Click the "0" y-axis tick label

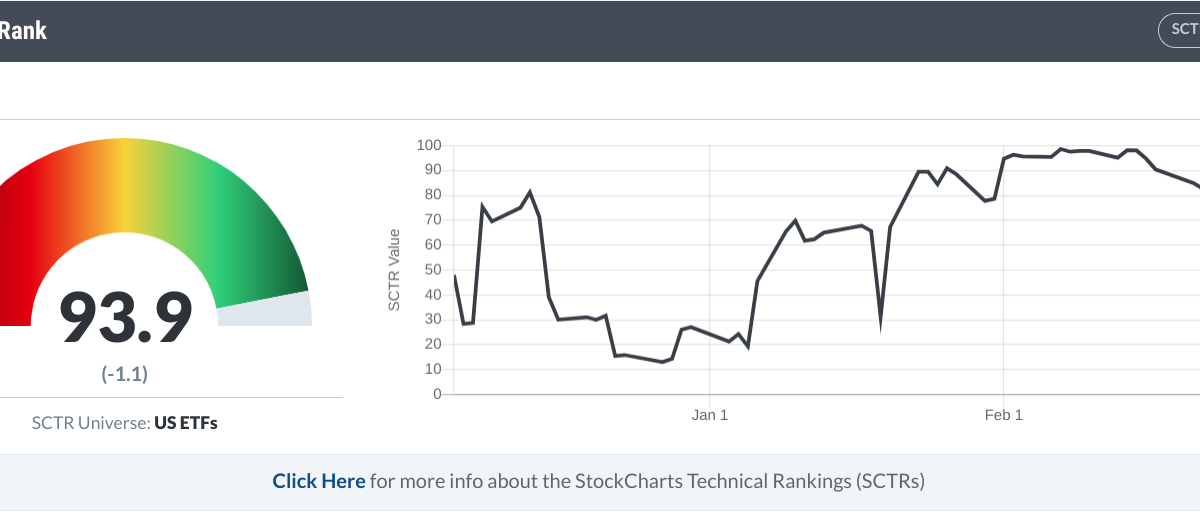click(x=437, y=394)
